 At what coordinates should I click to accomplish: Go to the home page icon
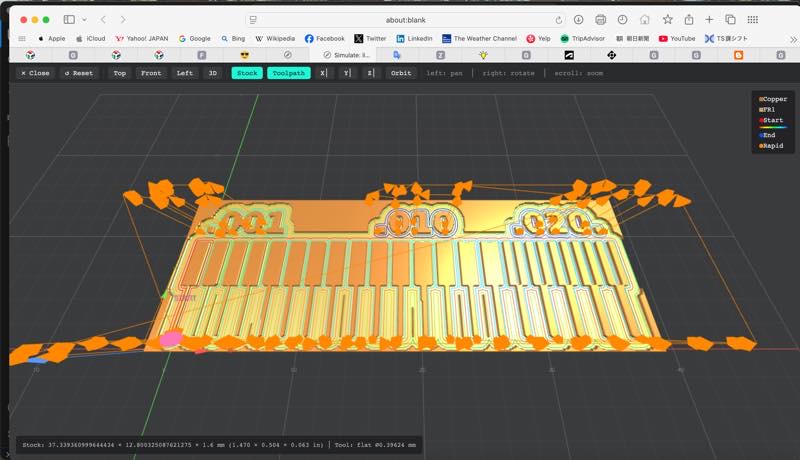coord(645,19)
